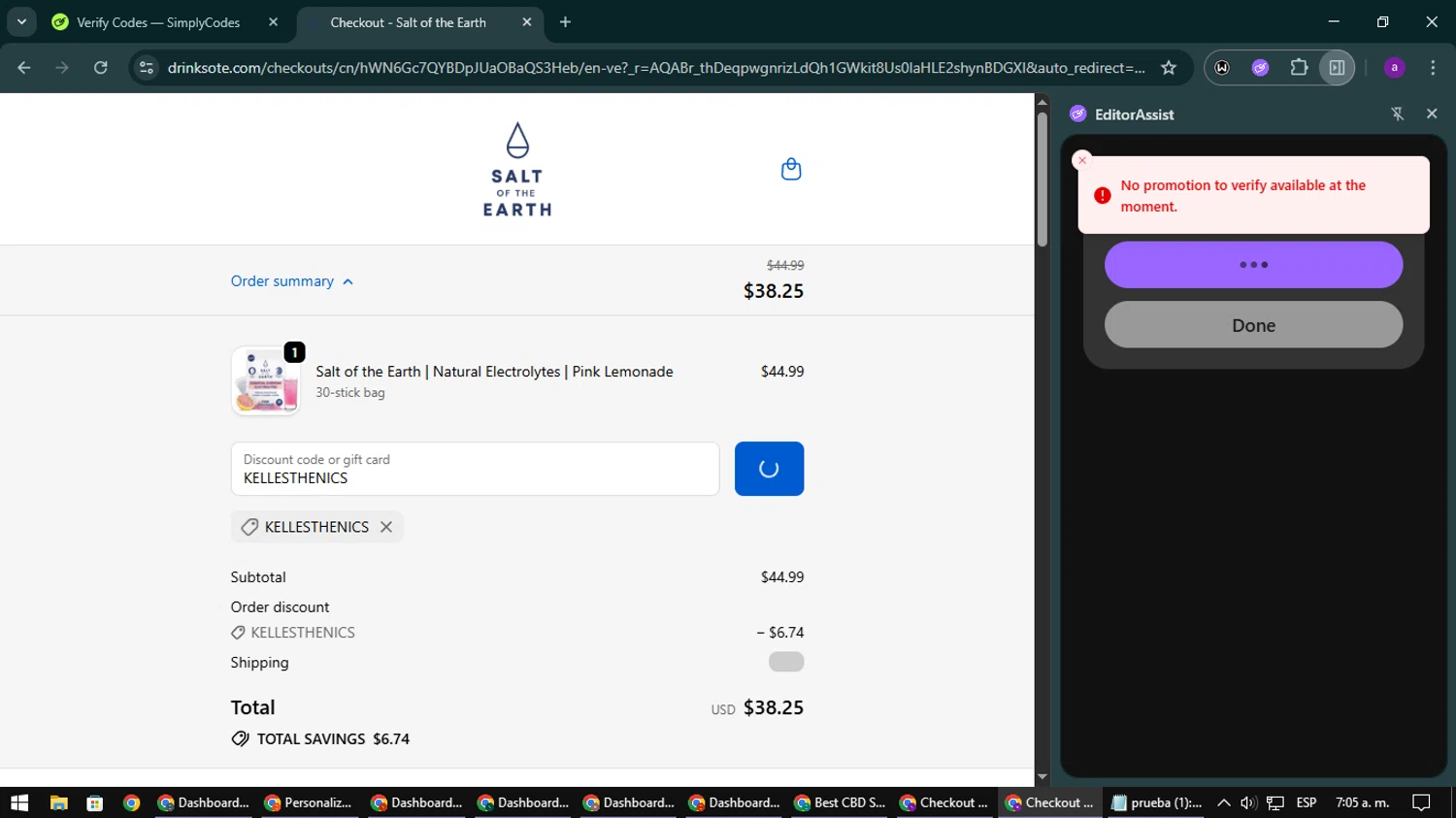Open the Personaliz... Chrome taskbar window
1456x818 pixels.
[x=308, y=802]
